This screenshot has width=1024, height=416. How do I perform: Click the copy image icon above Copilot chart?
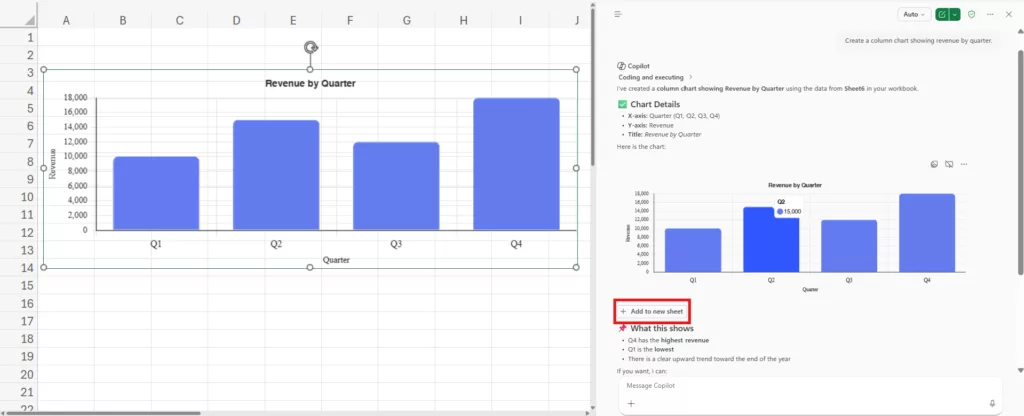(934, 164)
